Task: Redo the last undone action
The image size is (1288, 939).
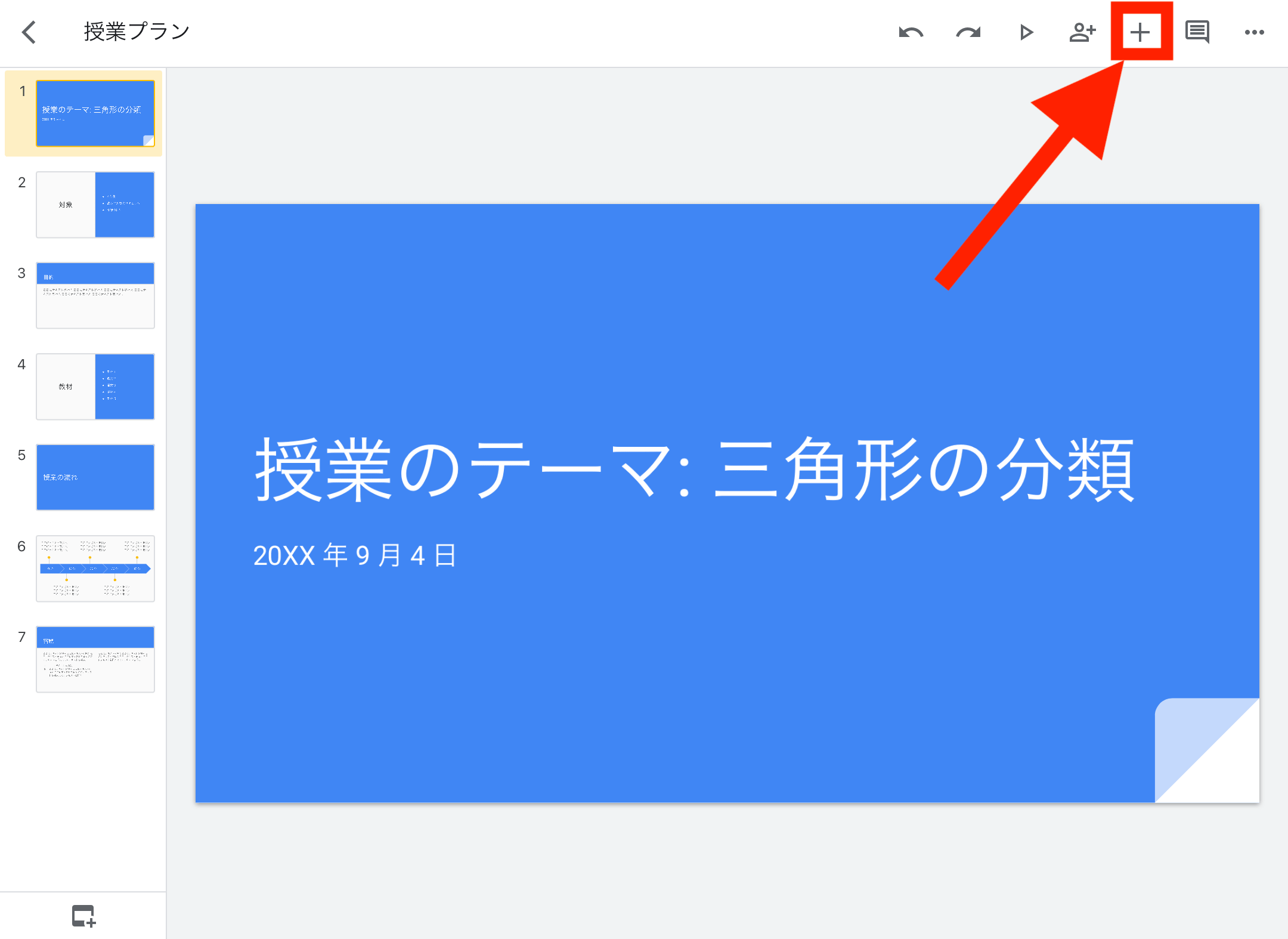Action: pos(968,32)
